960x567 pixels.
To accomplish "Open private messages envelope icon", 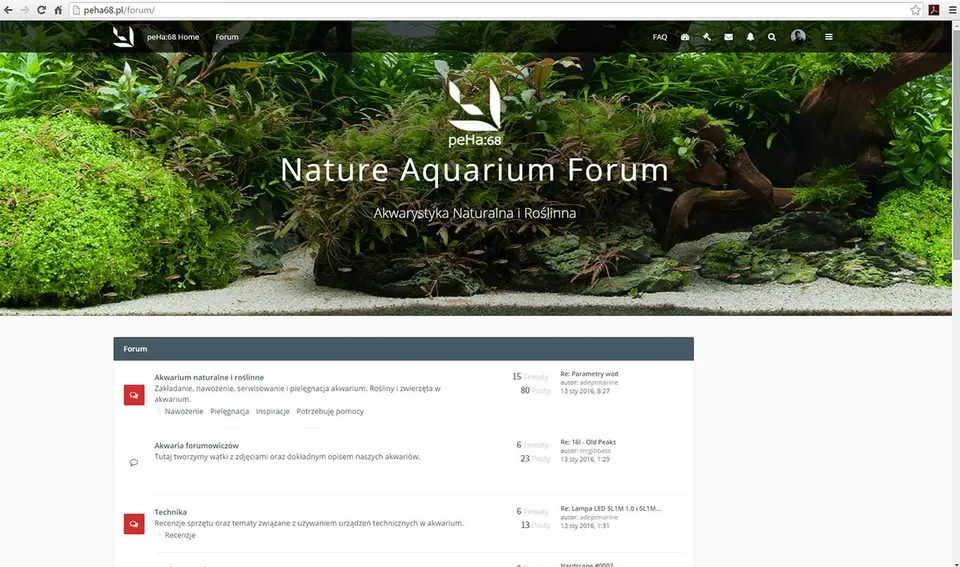I will pyautogui.click(x=729, y=37).
